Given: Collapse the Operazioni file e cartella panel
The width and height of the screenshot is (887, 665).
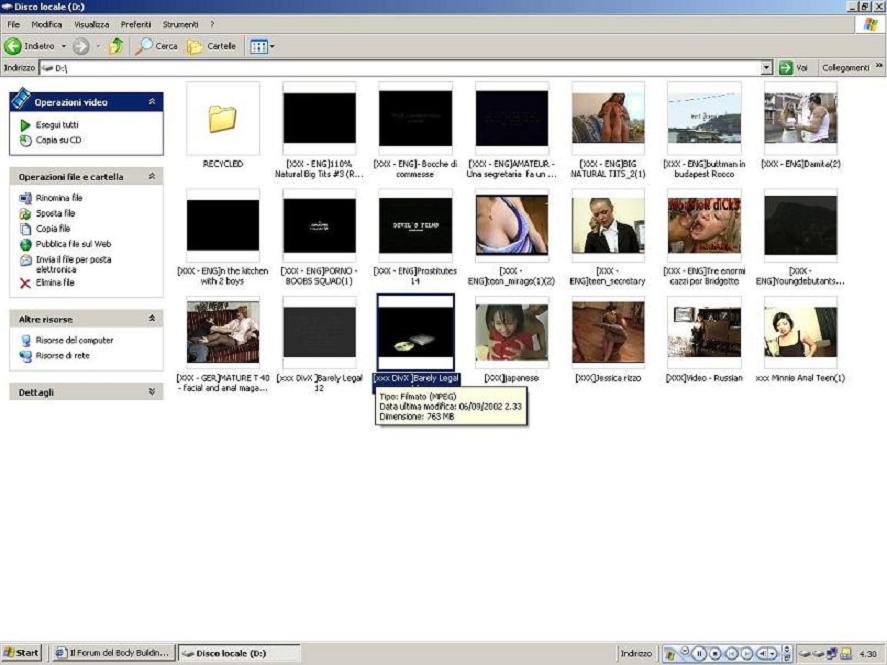Looking at the screenshot, I should pos(152,177).
